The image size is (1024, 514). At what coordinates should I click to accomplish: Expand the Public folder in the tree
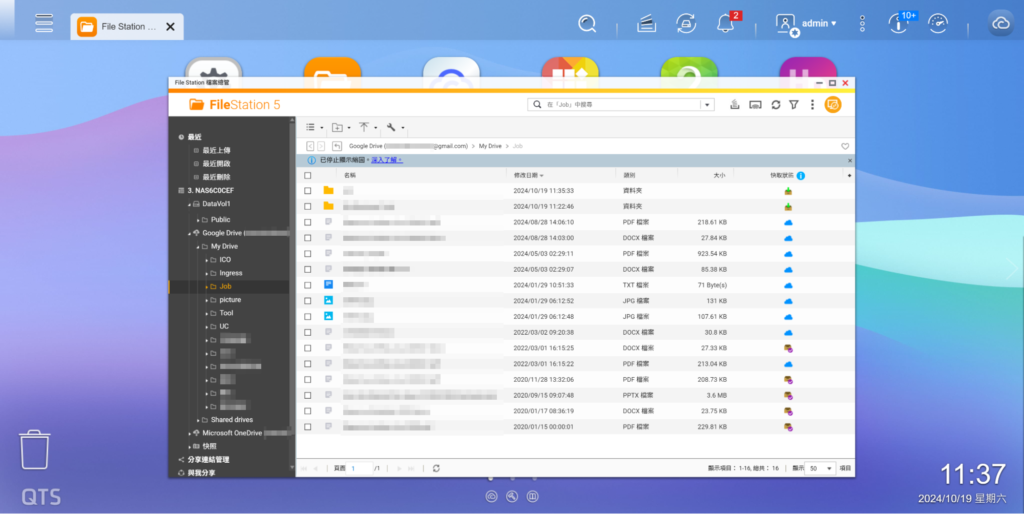[x=197, y=219]
